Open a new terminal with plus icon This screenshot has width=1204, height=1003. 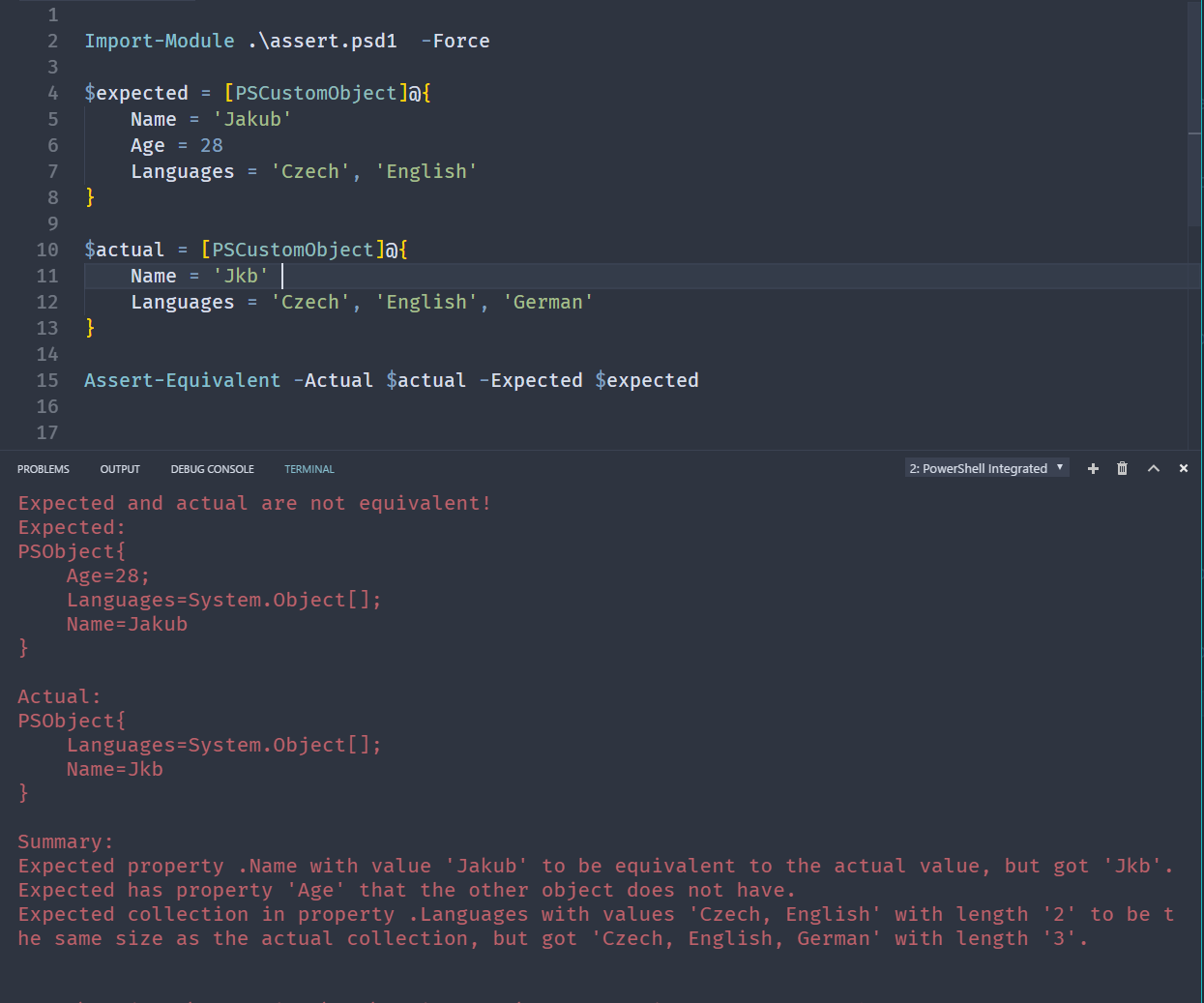coord(1093,468)
